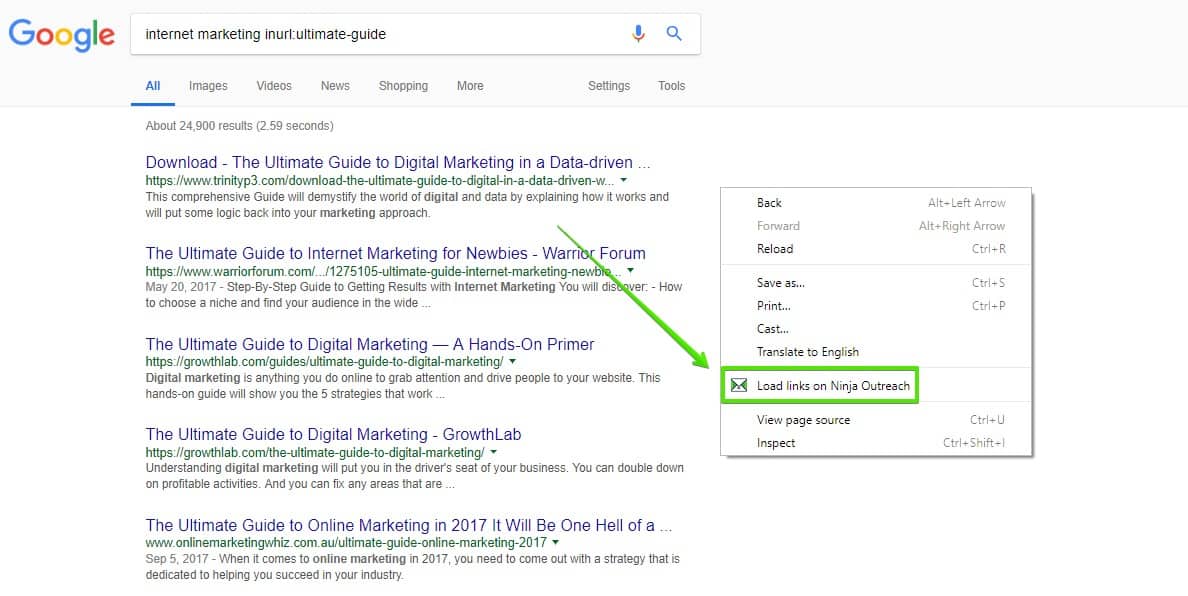Screen dimensions: 1188x596
Task: Expand the dropdown arrow beside warriorforum URL
Action: pos(630,271)
